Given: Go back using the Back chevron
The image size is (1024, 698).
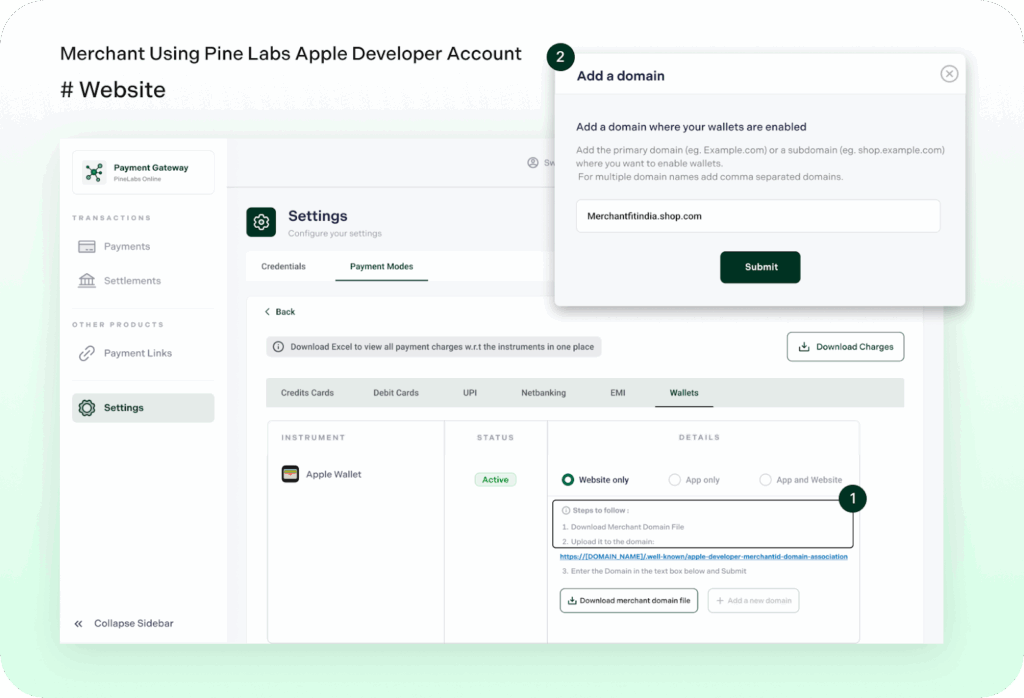Looking at the screenshot, I should [268, 312].
